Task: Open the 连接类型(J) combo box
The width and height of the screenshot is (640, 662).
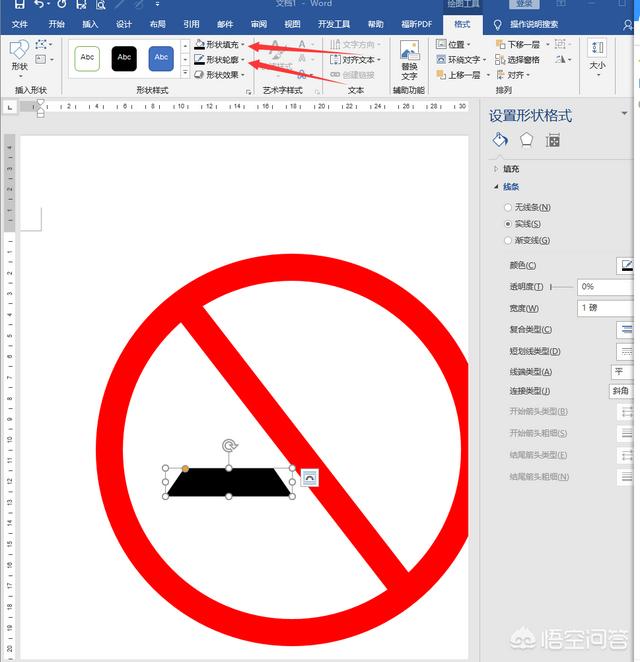Action: pyautogui.click(x=621, y=391)
